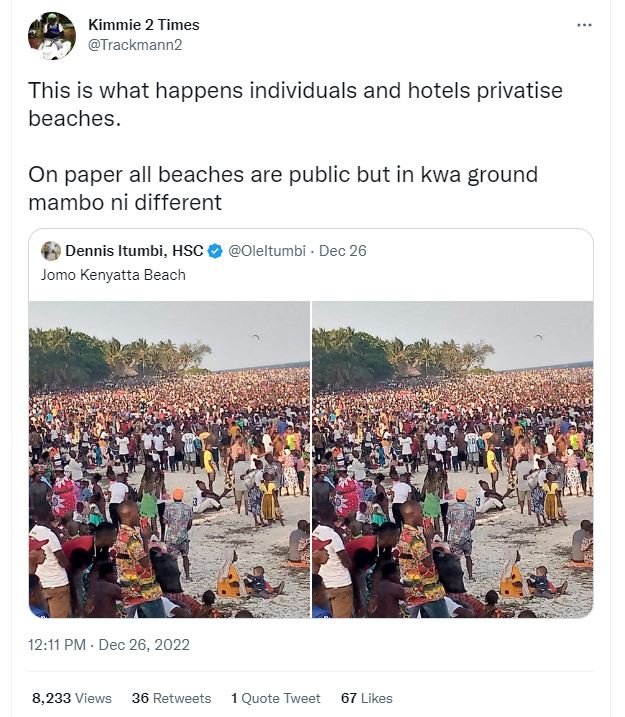The height and width of the screenshot is (717, 625).
Task: Go to the @Trackmann2 handle
Action: [x=135, y=44]
